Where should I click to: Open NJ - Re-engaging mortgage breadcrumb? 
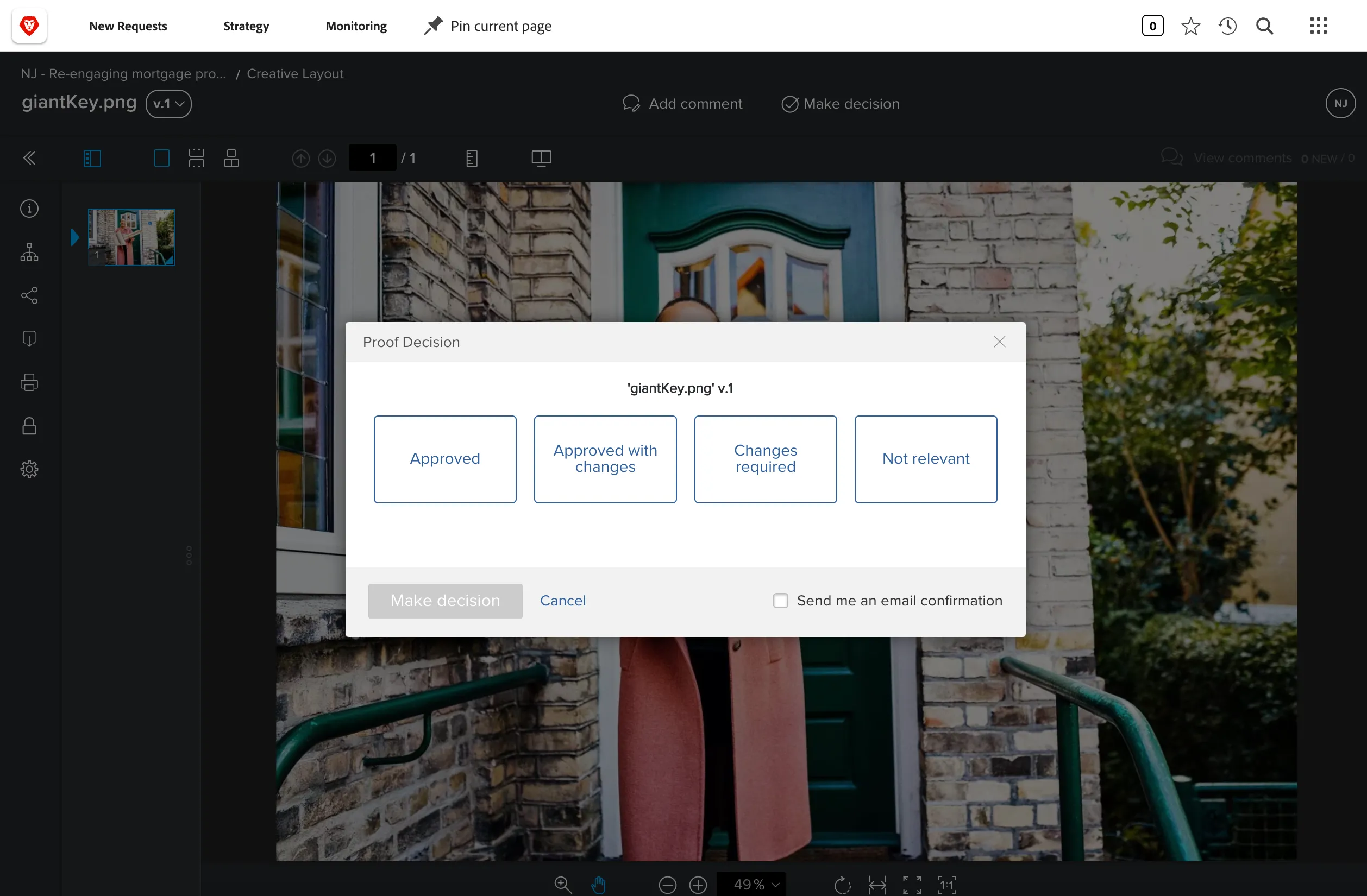tap(123, 73)
